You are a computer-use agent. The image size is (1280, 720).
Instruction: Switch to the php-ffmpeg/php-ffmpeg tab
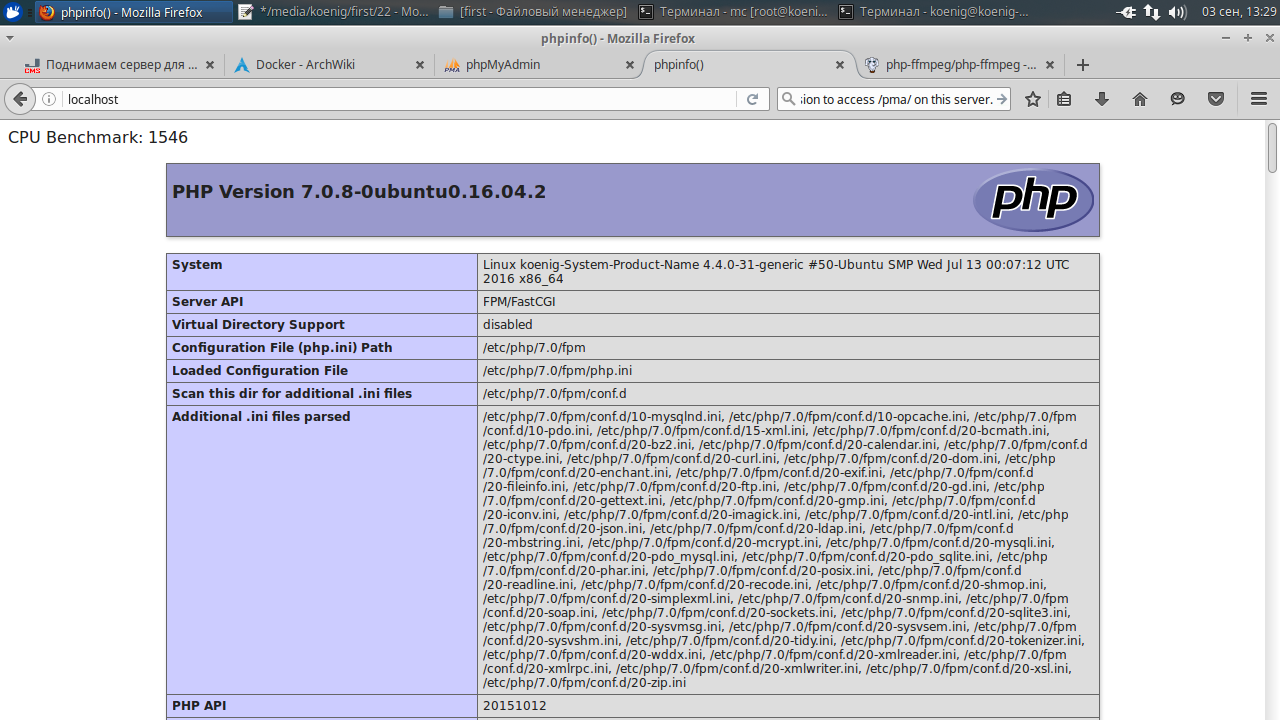pyautogui.click(x=961, y=65)
